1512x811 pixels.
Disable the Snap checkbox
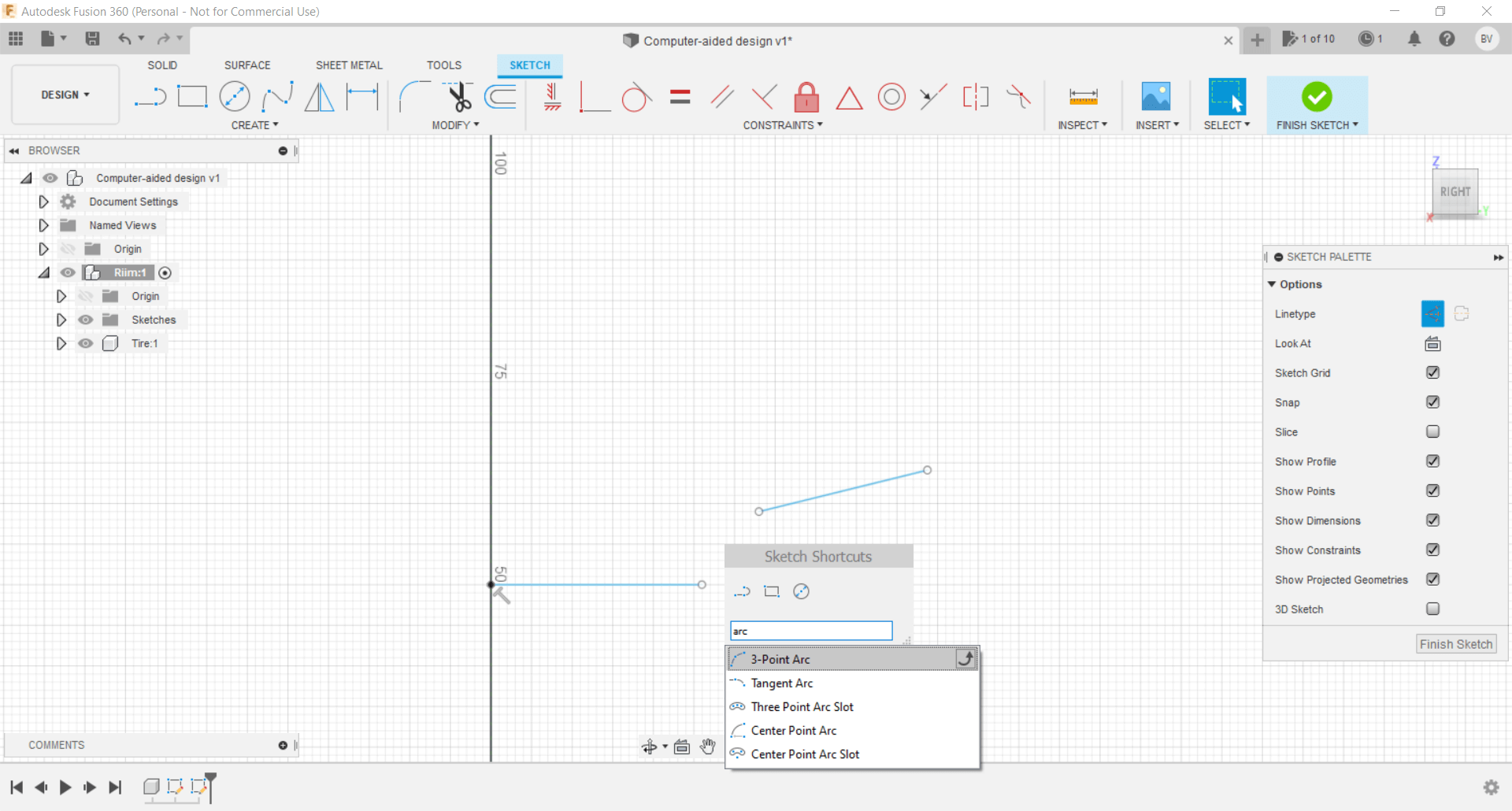click(1432, 402)
